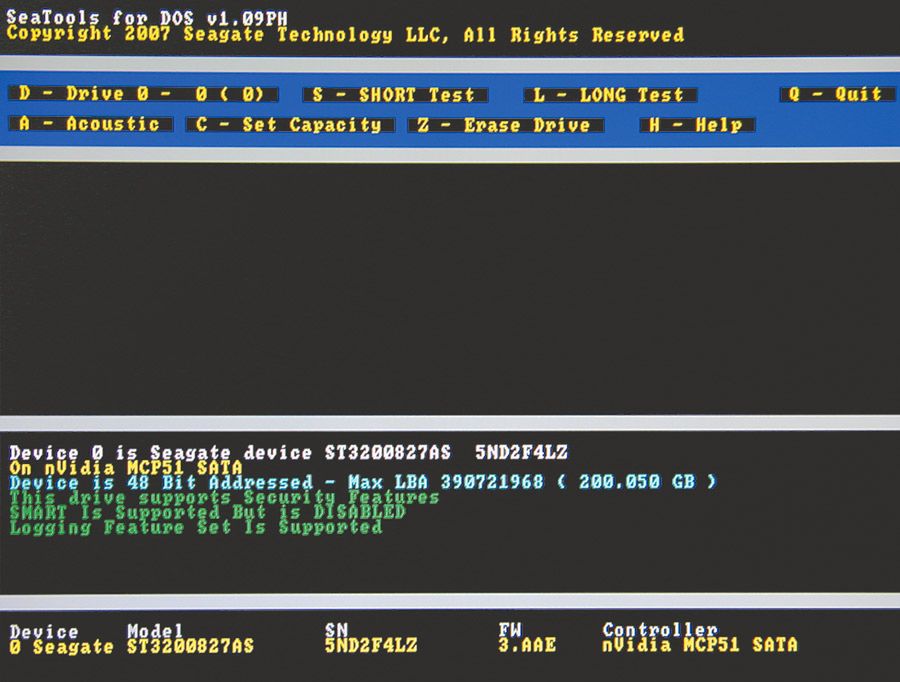900x682 pixels.
Task: Click the 'Device 0 is Seagate device' line
Action: click(289, 452)
